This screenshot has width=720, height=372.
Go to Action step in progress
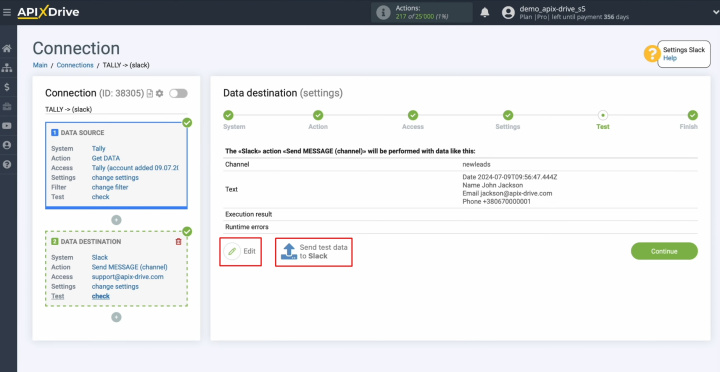pos(318,115)
